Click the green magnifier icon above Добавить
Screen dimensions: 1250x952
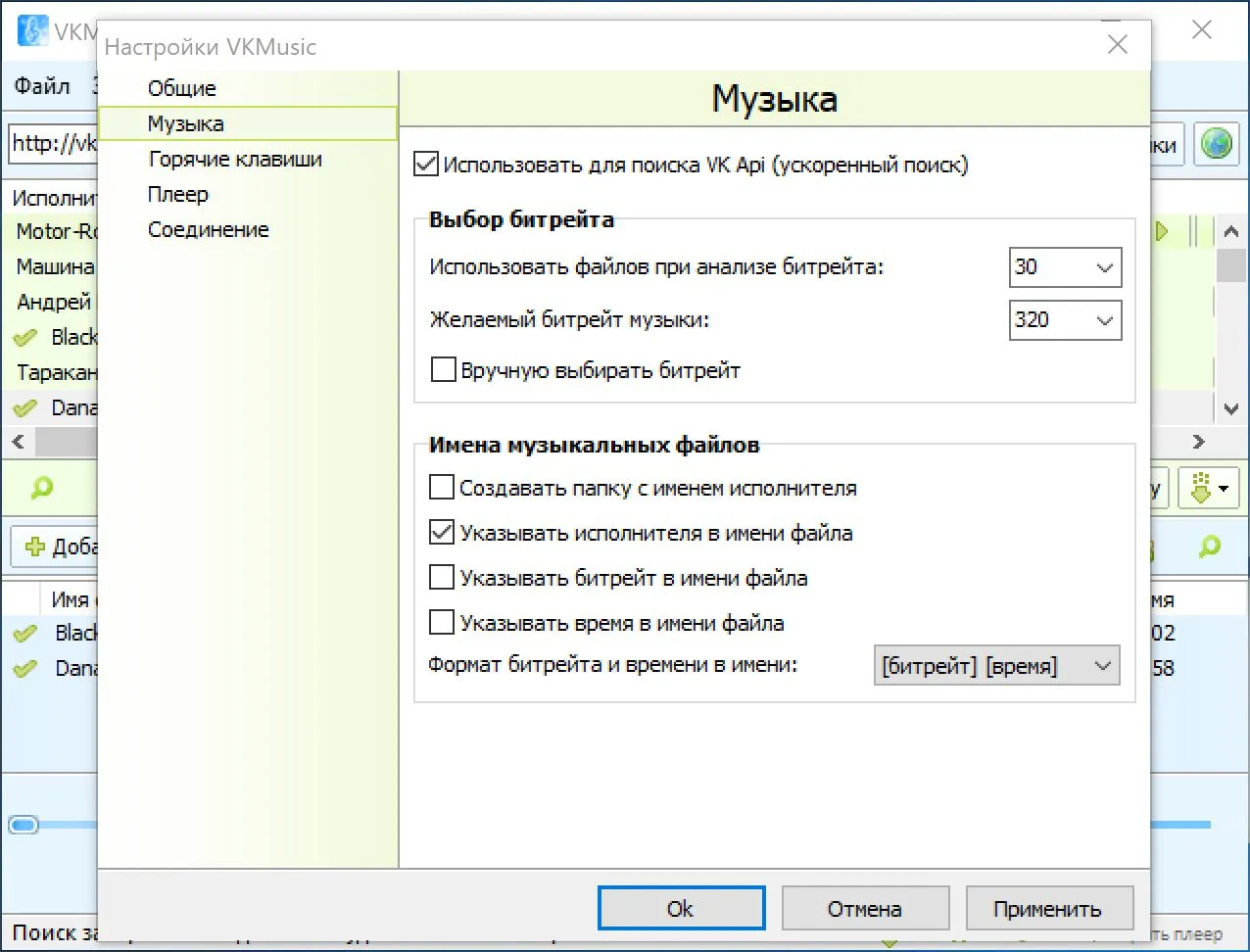(42, 488)
